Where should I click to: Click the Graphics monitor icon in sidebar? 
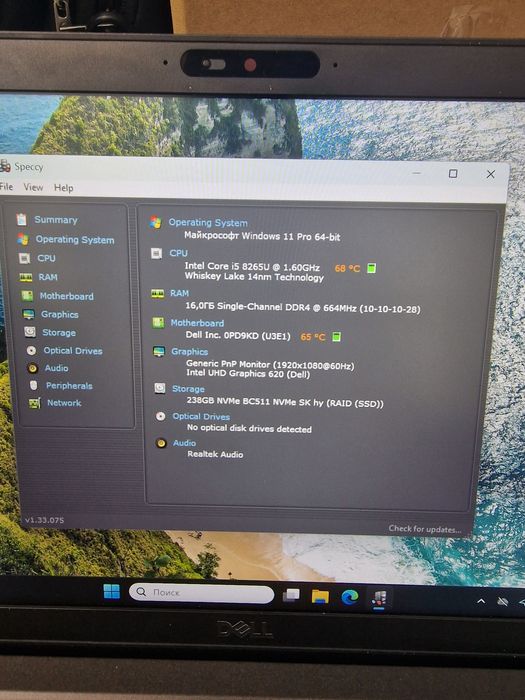29,314
